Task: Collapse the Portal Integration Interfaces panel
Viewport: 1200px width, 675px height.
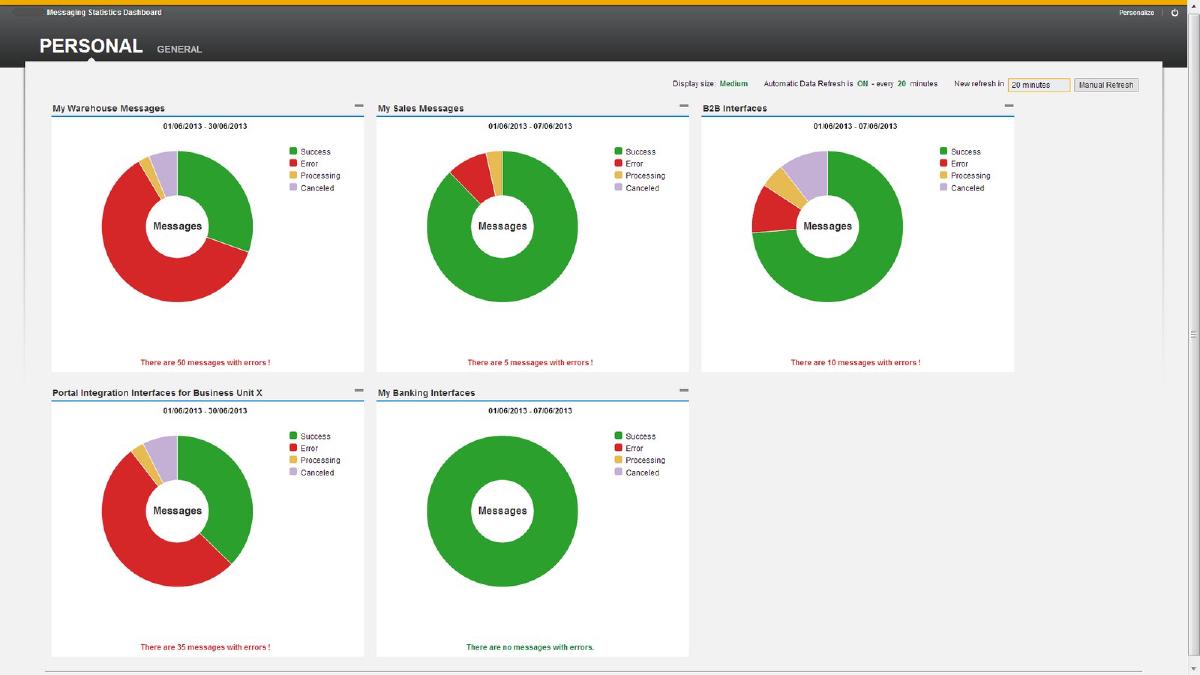Action: pos(359,391)
